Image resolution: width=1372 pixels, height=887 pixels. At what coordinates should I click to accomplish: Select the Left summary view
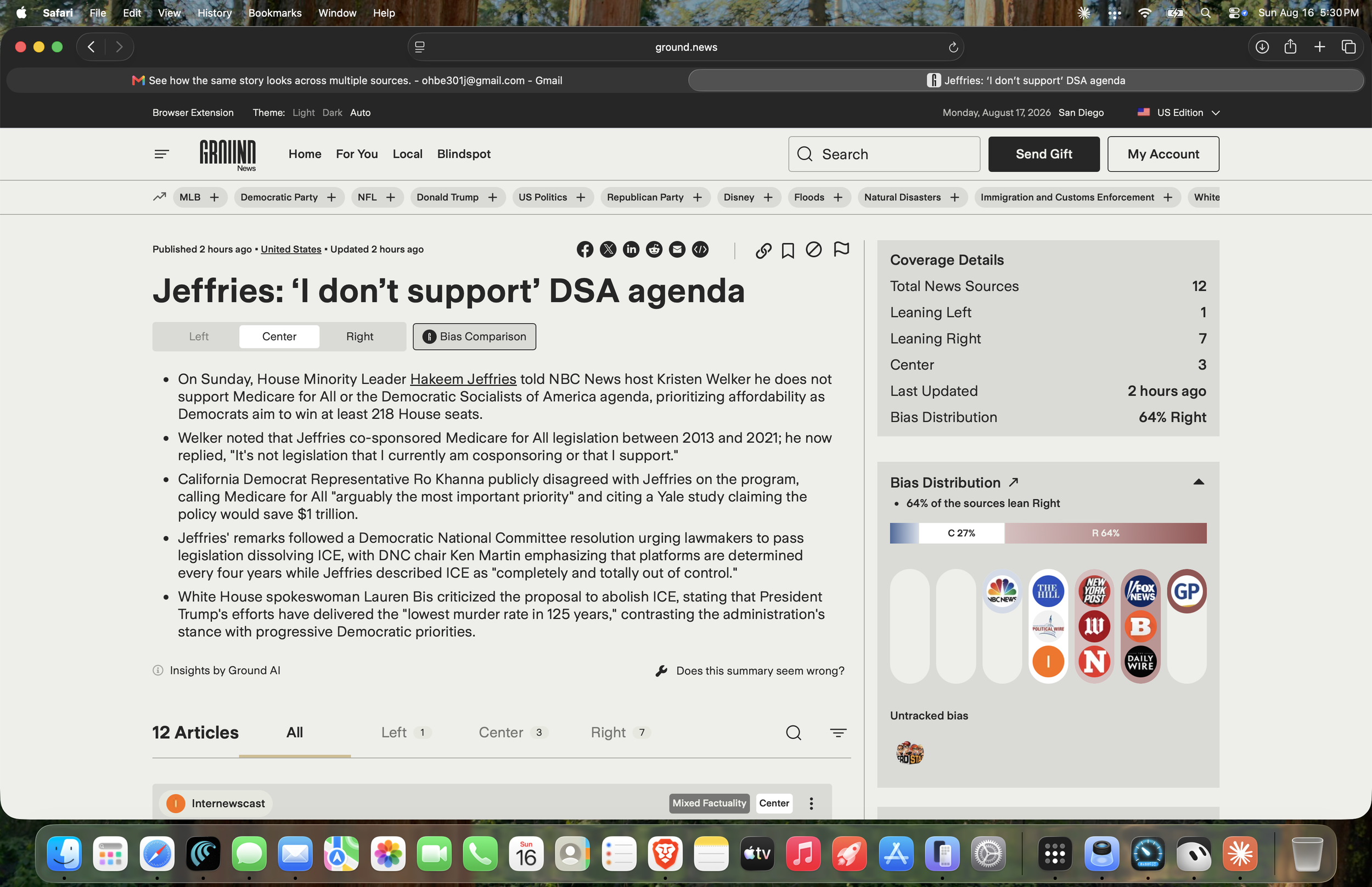click(199, 336)
